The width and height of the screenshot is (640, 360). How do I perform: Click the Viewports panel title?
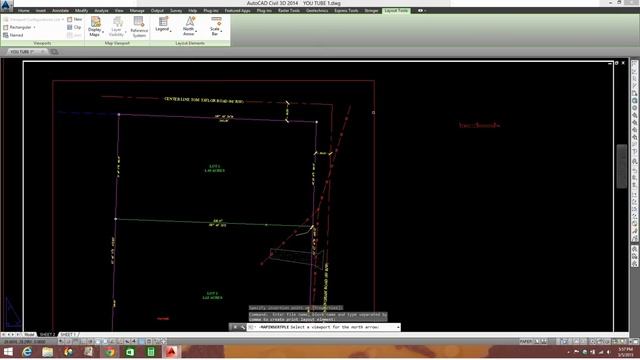click(x=42, y=43)
